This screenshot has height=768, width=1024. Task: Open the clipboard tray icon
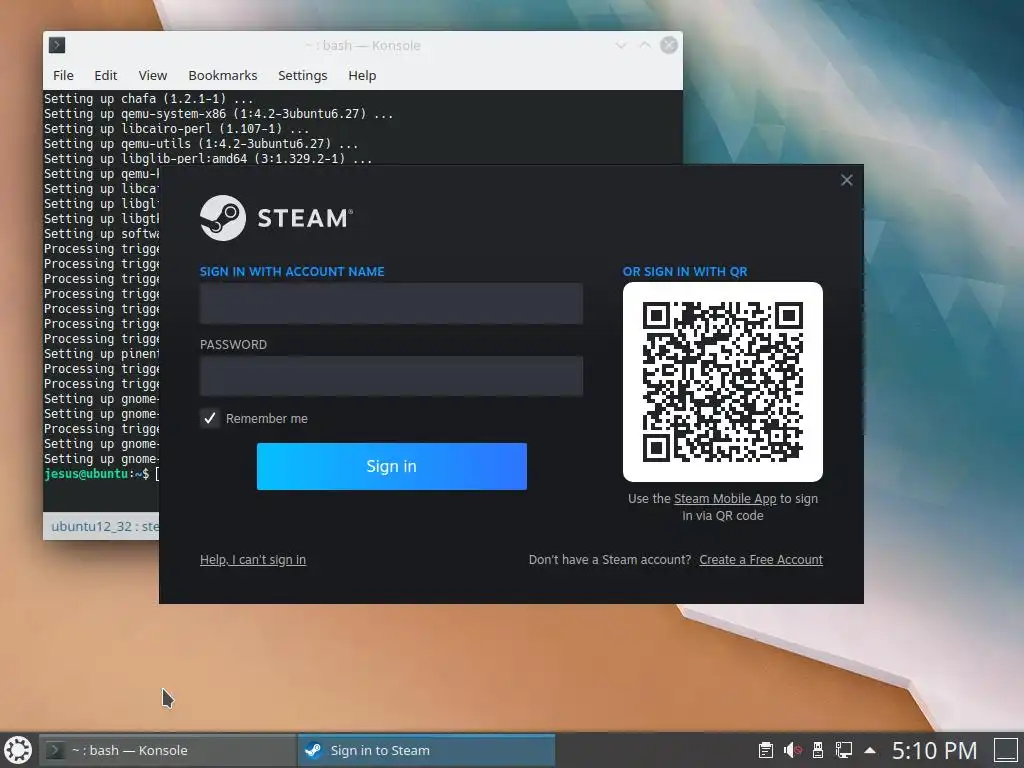(x=765, y=750)
